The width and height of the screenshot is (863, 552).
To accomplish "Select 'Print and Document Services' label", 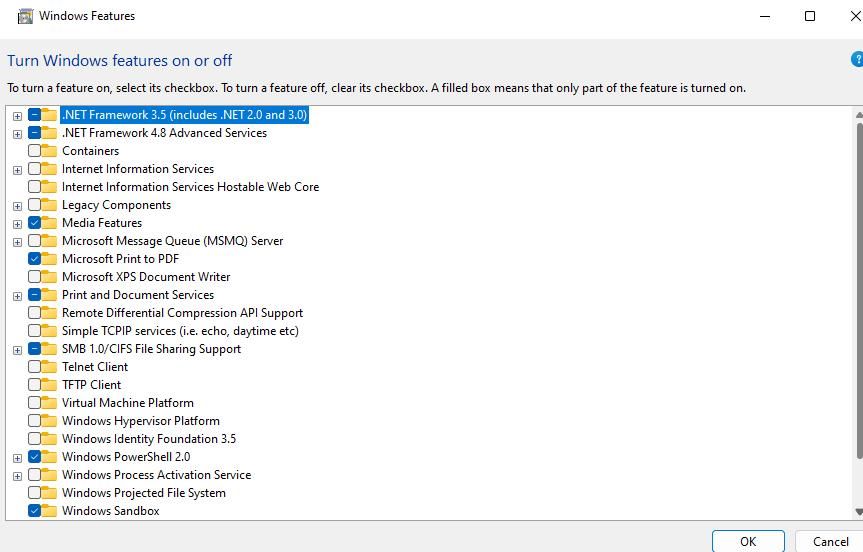I will pos(138,295).
